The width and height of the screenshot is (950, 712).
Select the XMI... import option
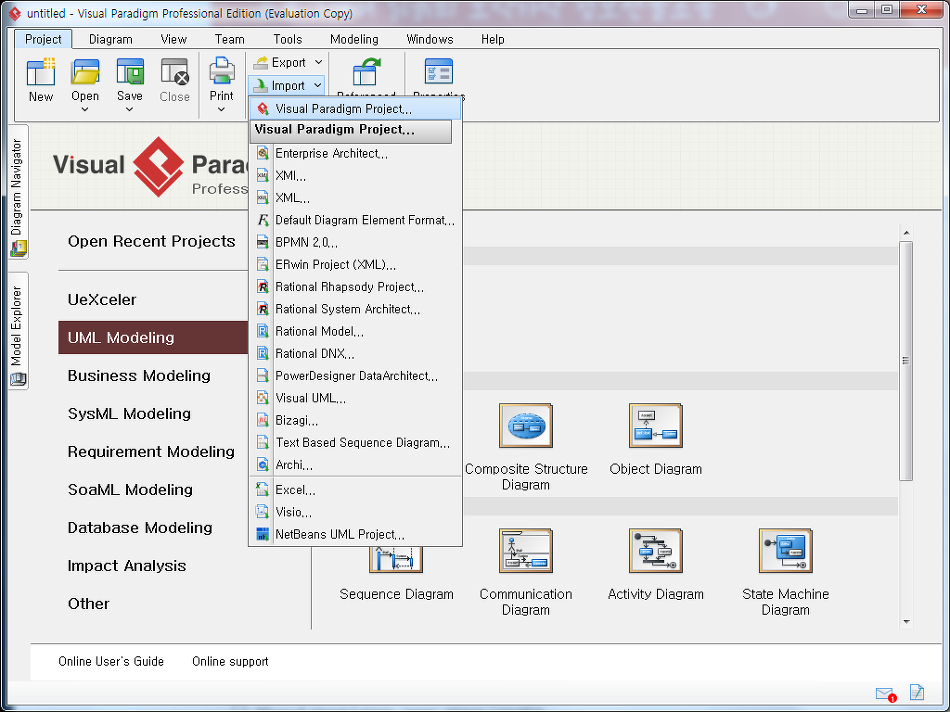(355, 176)
